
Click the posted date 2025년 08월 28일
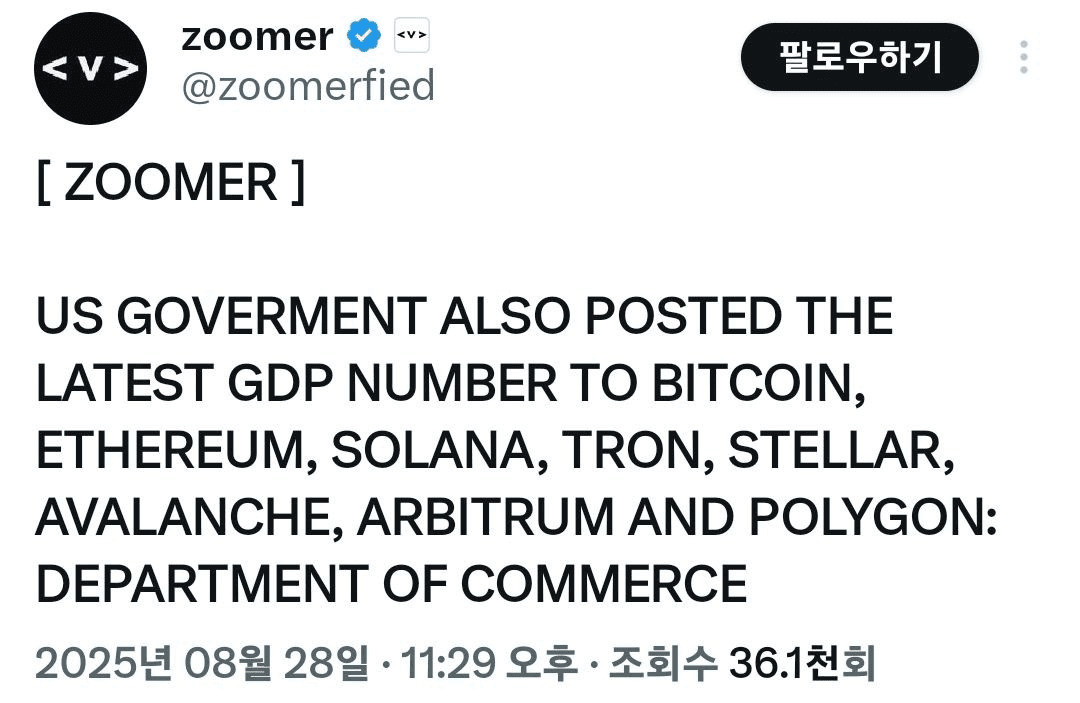tap(202, 664)
